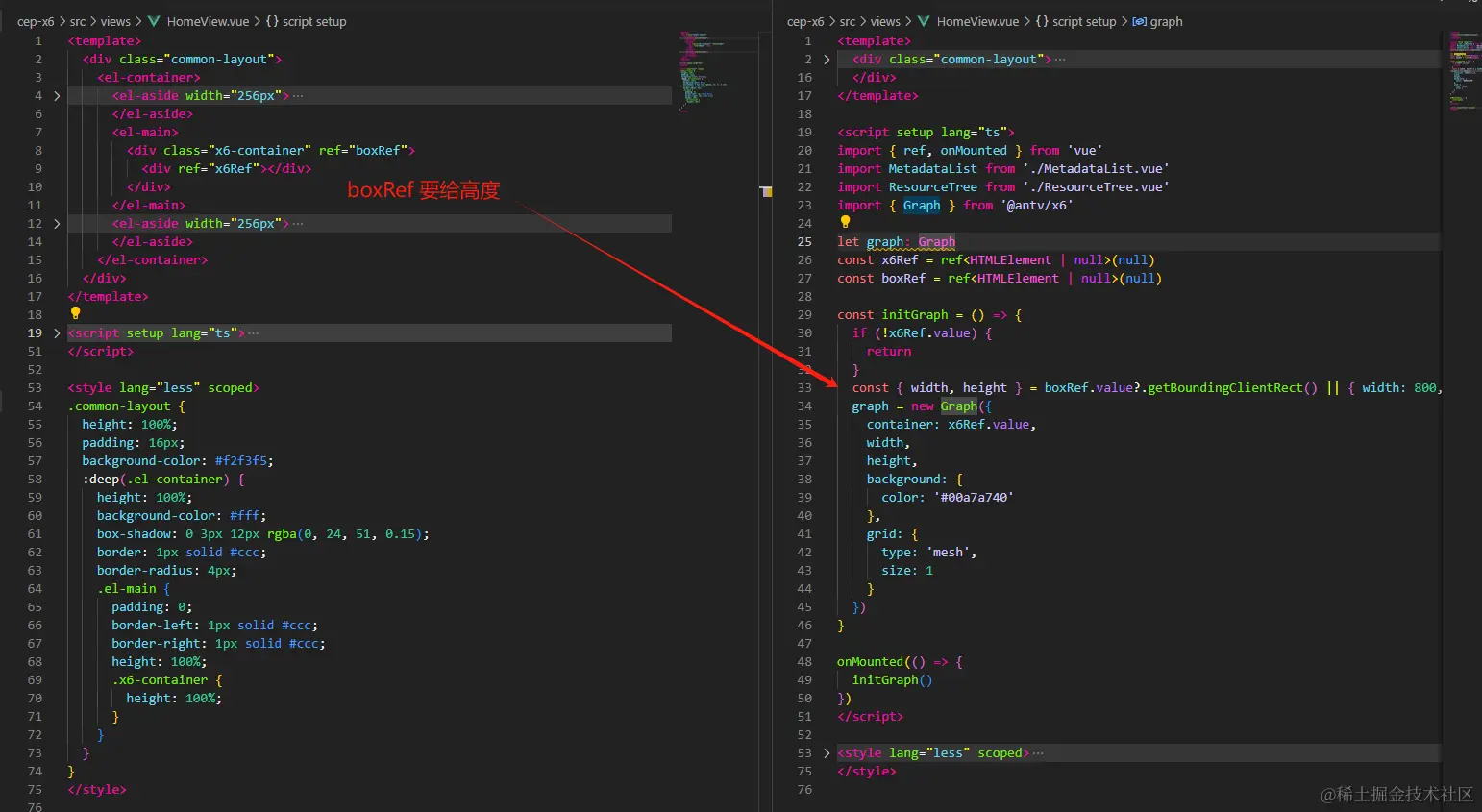Click ':deep(.el-container)' selector on line 58
The height and width of the screenshot is (812, 1482).
click(156, 480)
